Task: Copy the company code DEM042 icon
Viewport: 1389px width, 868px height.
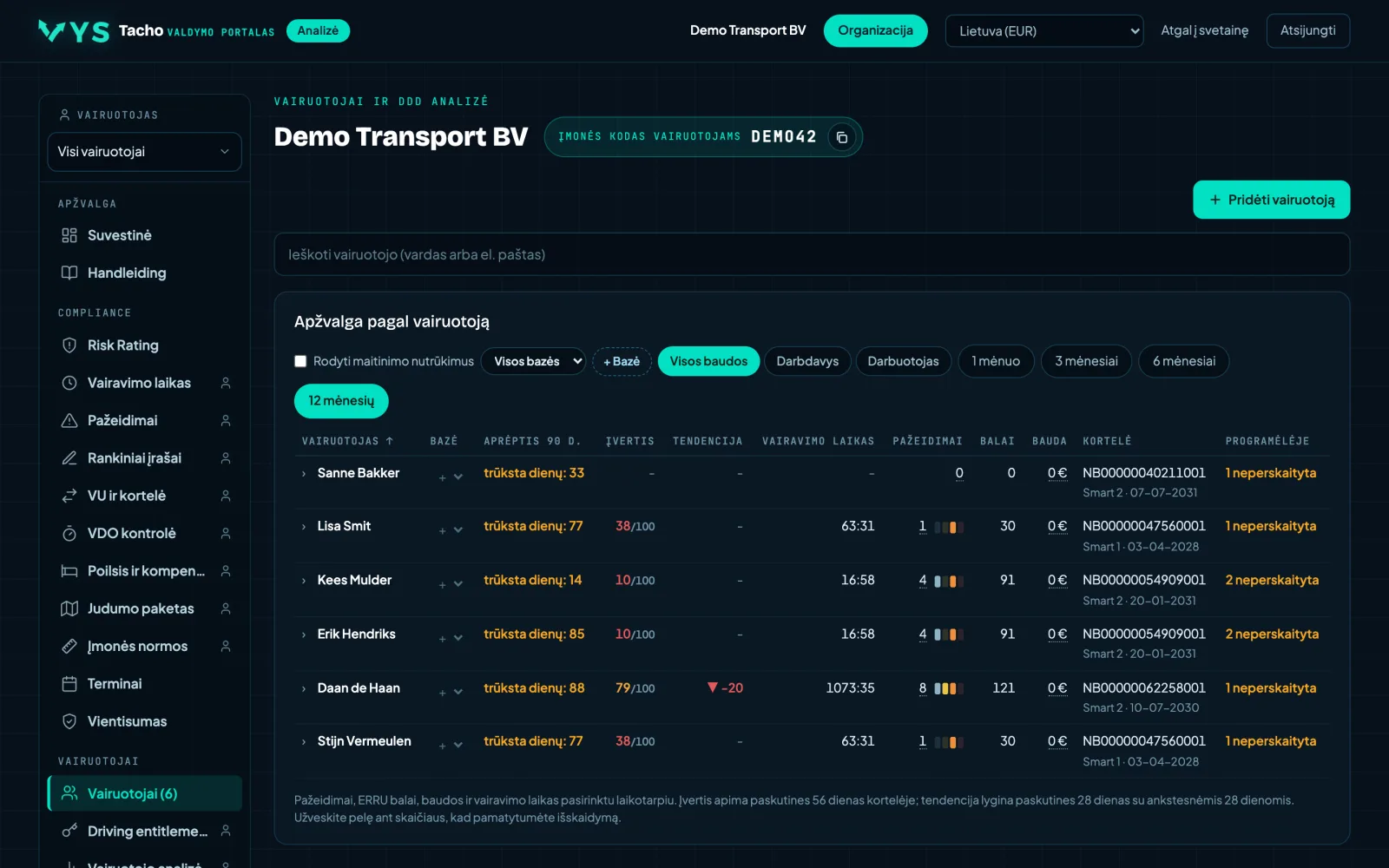Action: click(841, 137)
